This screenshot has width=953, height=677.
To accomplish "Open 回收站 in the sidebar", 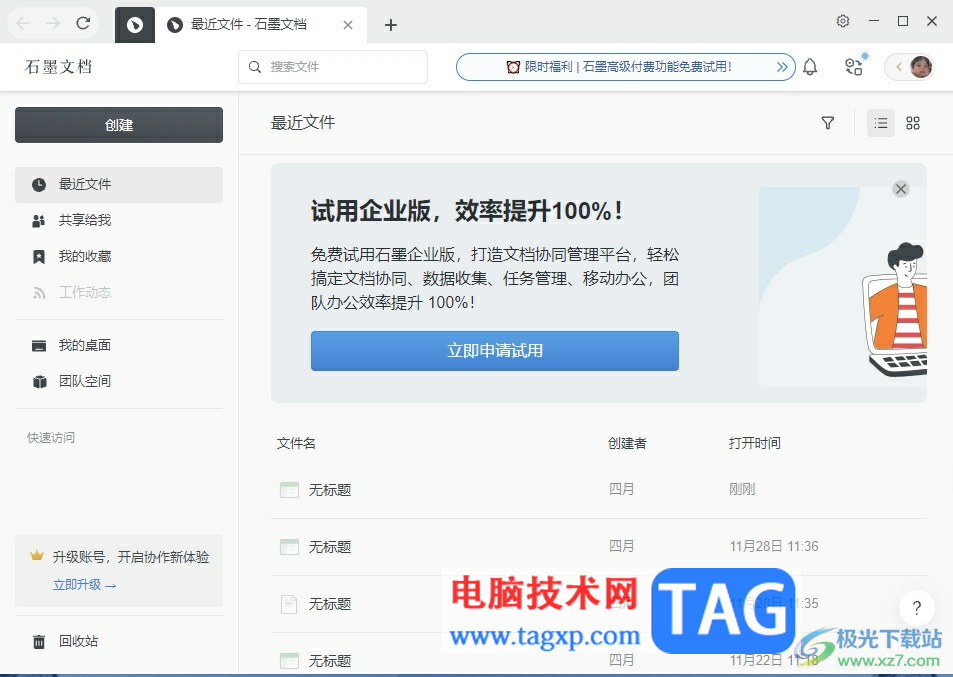I will pyautogui.click(x=119, y=641).
